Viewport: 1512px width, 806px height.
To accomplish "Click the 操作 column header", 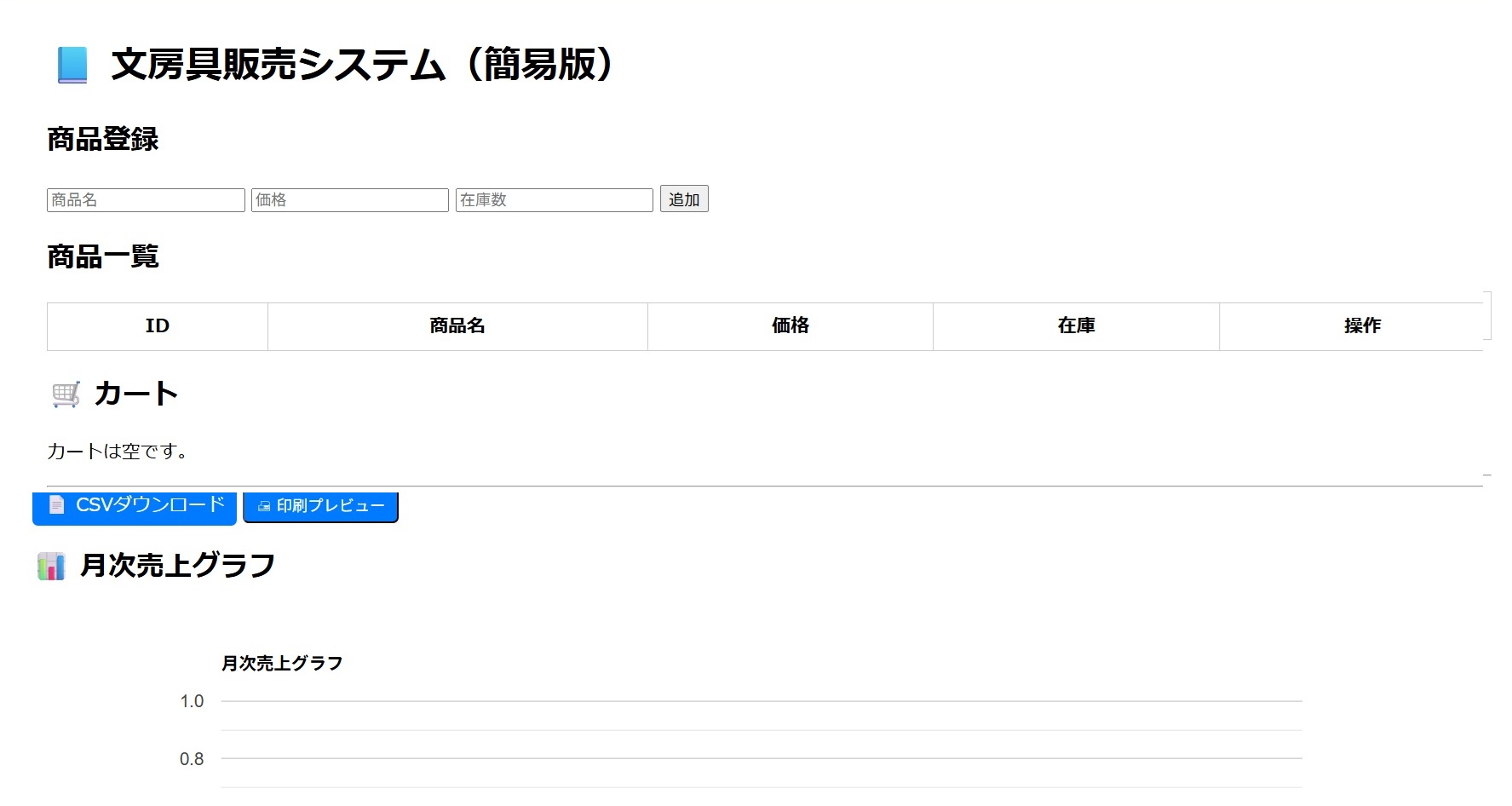I will click(1361, 326).
